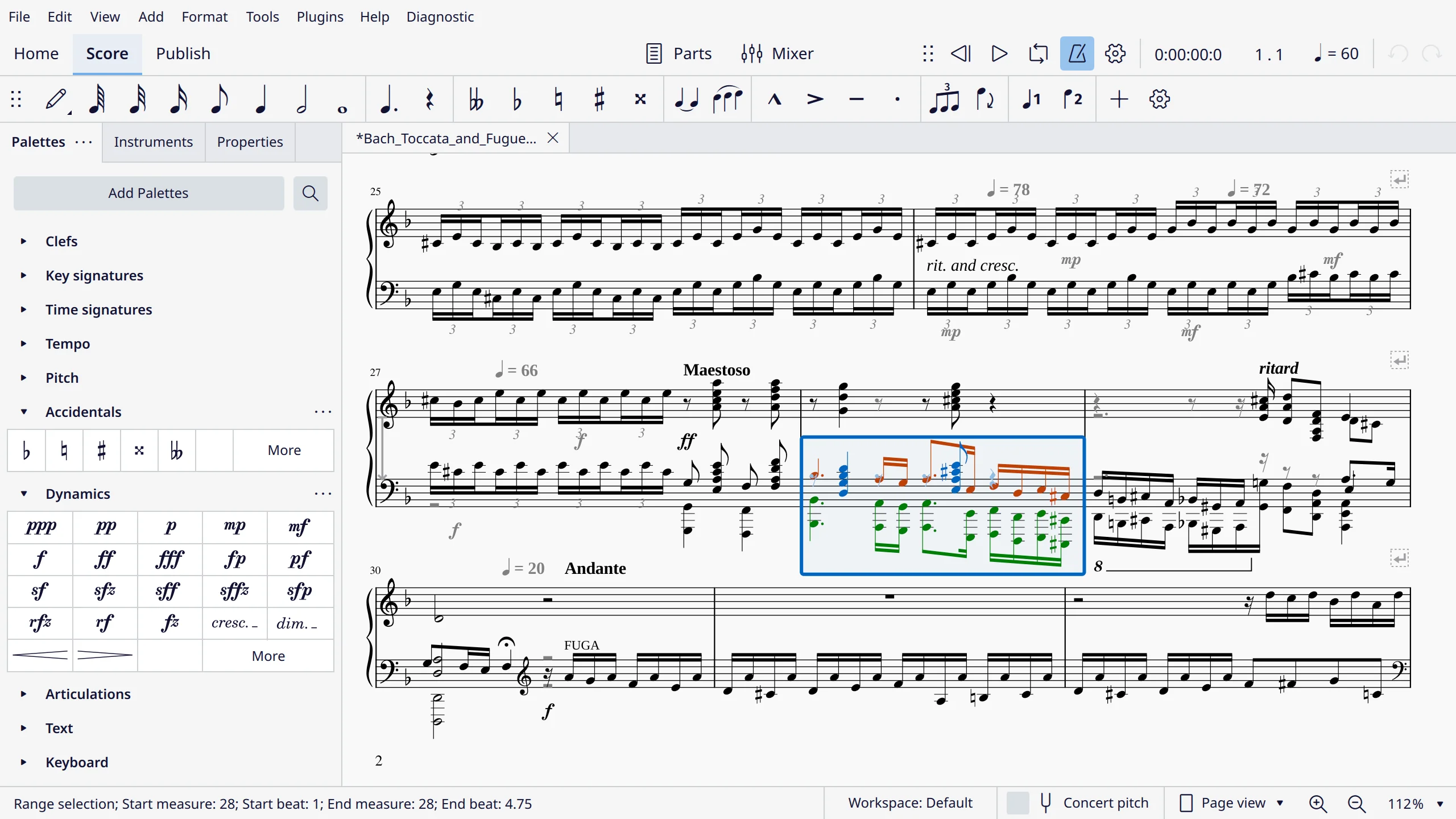Viewport: 1456px width, 819px height.
Task: Apply natural accidental from note toolbar
Action: 559,100
